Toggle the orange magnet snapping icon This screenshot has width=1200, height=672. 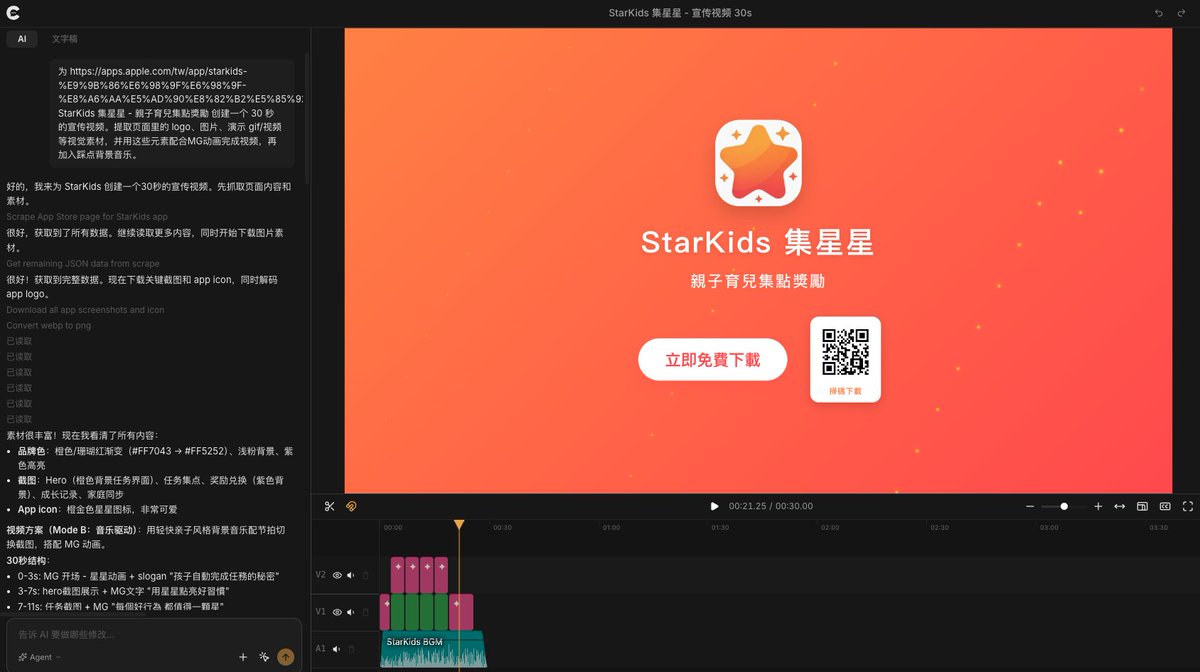pos(352,507)
